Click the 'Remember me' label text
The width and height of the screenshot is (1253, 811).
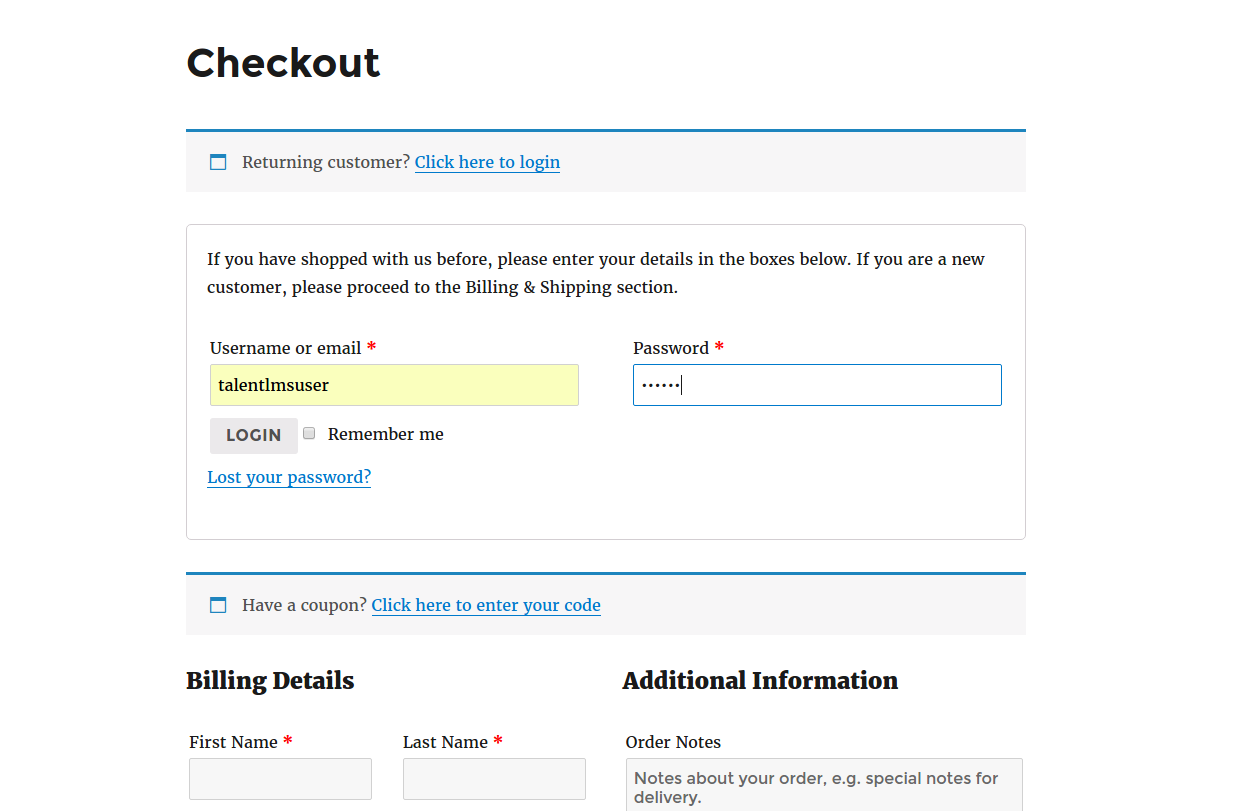pyautogui.click(x=385, y=434)
